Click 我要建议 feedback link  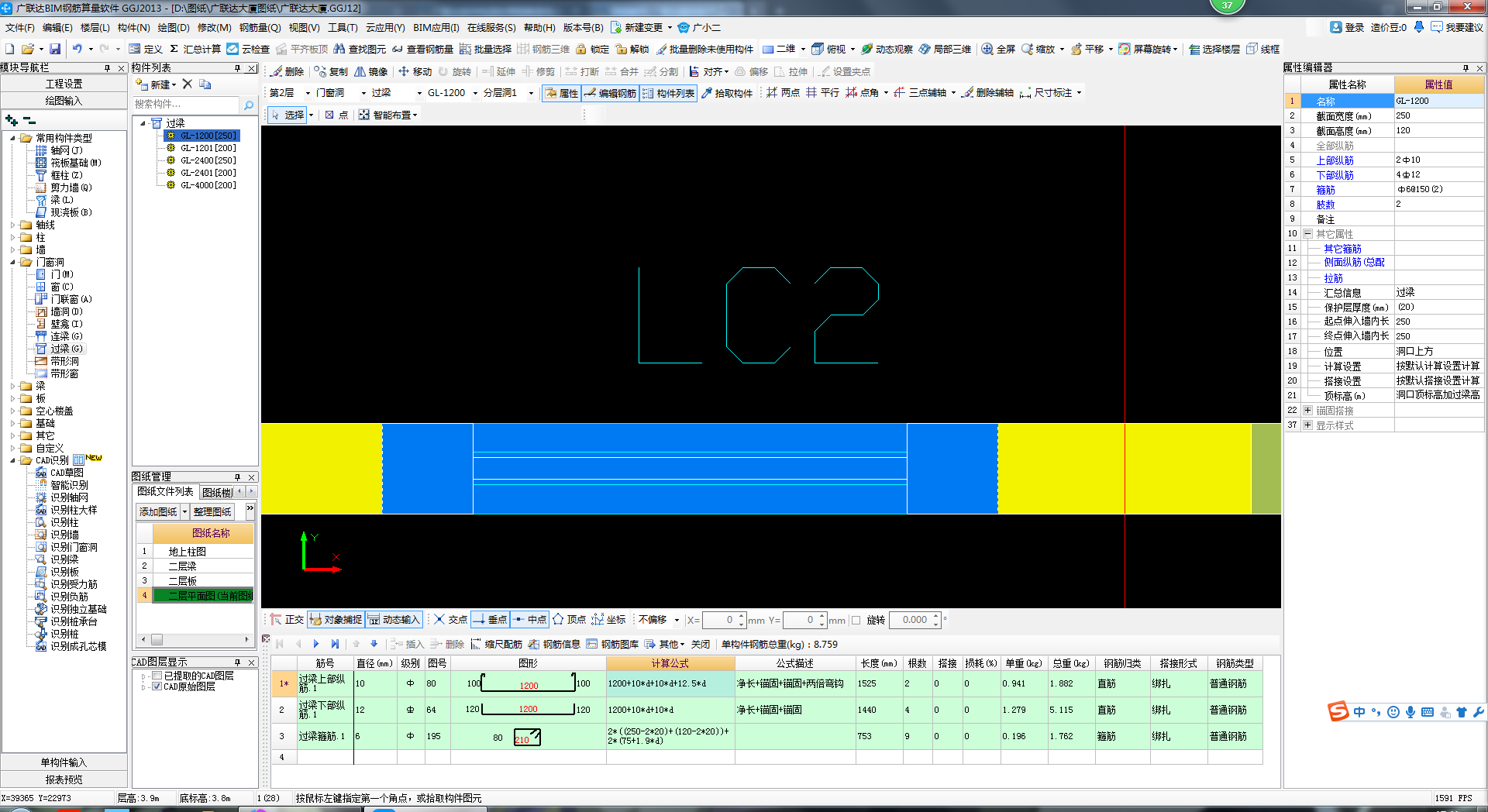pyautogui.click(x=1457, y=27)
